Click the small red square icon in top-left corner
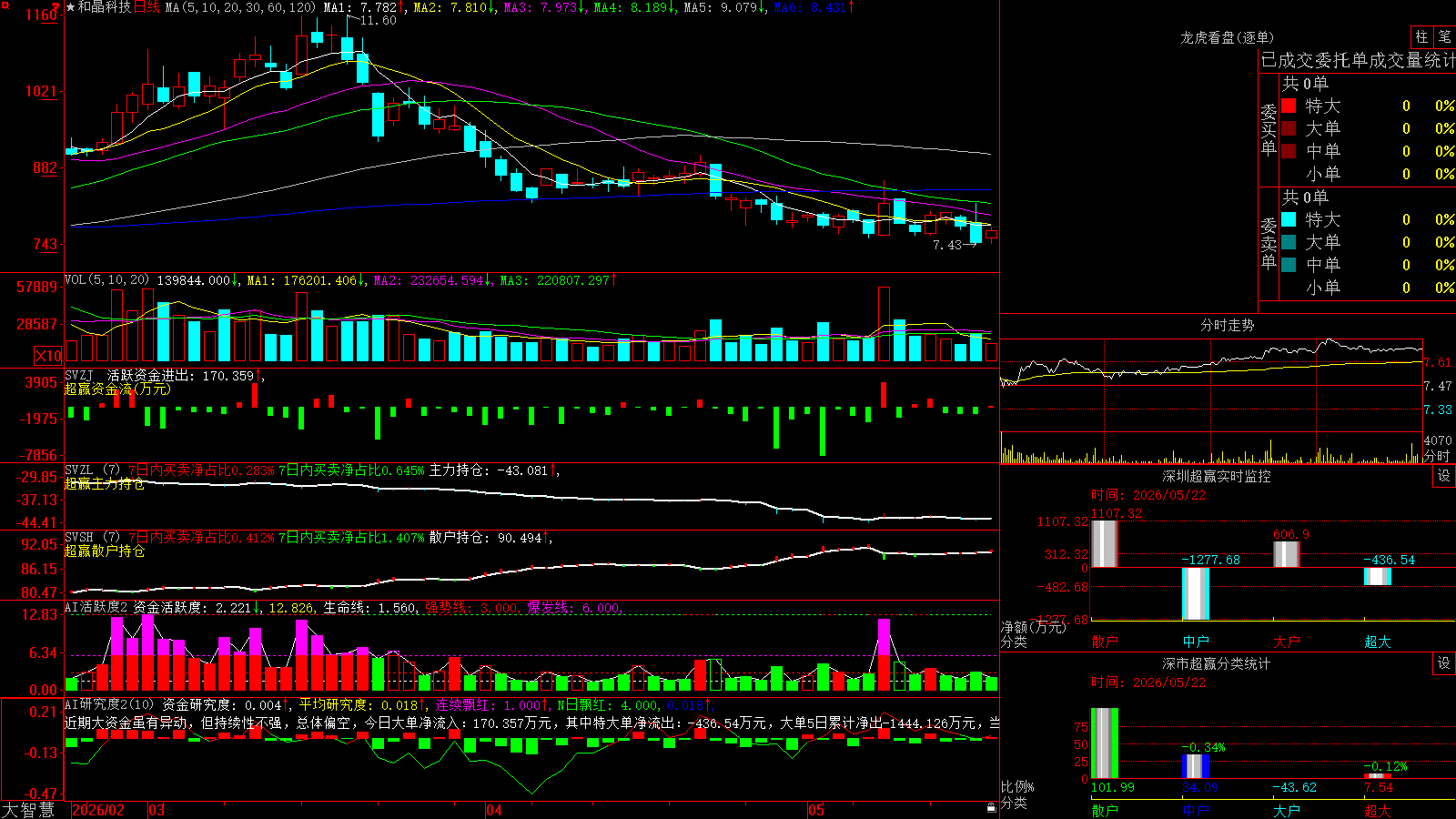This screenshot has height=819, width=1456. [x=5, y=5]
